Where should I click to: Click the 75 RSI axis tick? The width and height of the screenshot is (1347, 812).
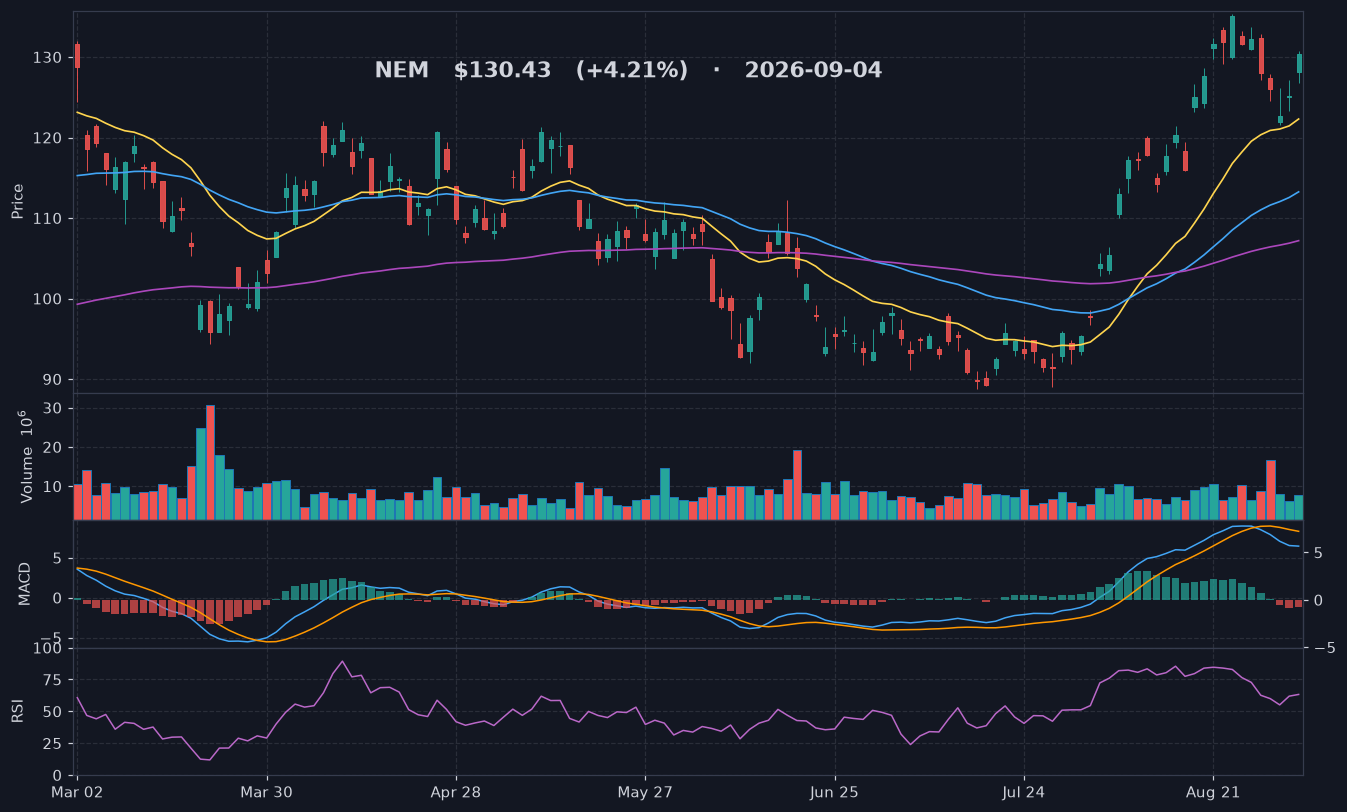[x=53, y=681]
